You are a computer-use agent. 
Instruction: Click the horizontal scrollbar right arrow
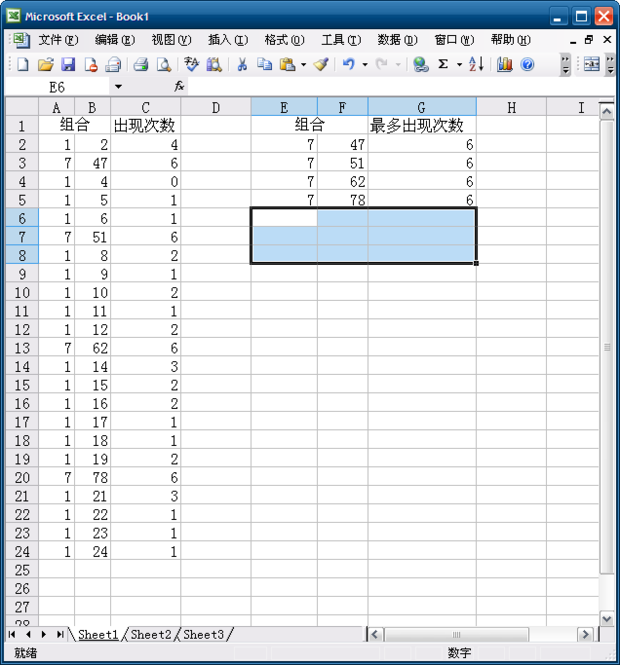585,634
